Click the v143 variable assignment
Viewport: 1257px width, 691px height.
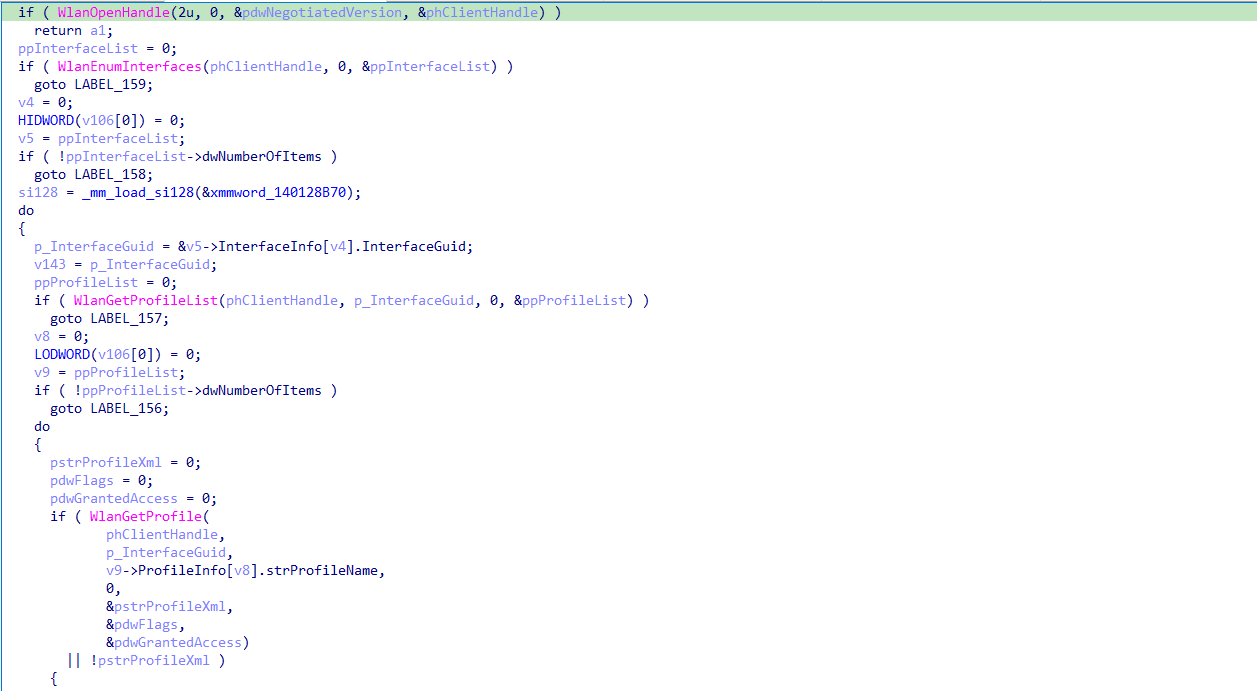[x=125, y=264]
